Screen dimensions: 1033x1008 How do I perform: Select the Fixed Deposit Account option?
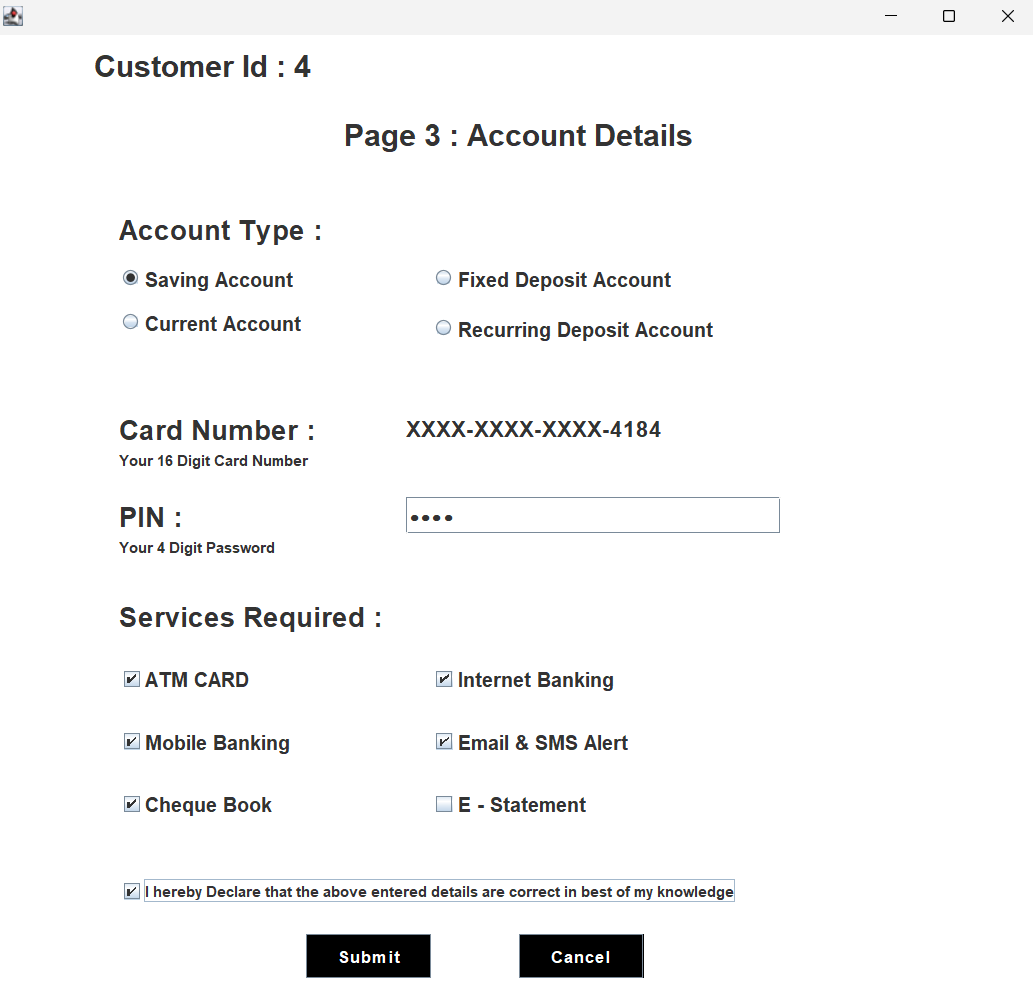click(443, 277)
